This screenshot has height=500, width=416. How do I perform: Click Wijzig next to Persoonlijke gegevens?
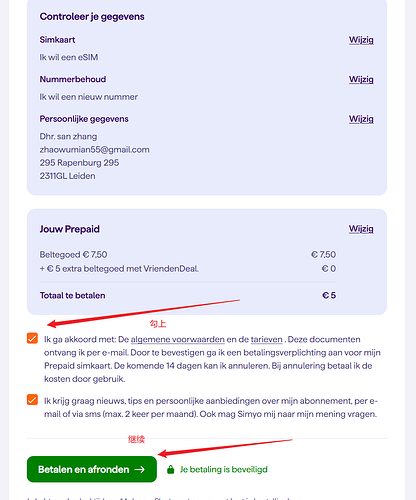[x=361, y=119]
